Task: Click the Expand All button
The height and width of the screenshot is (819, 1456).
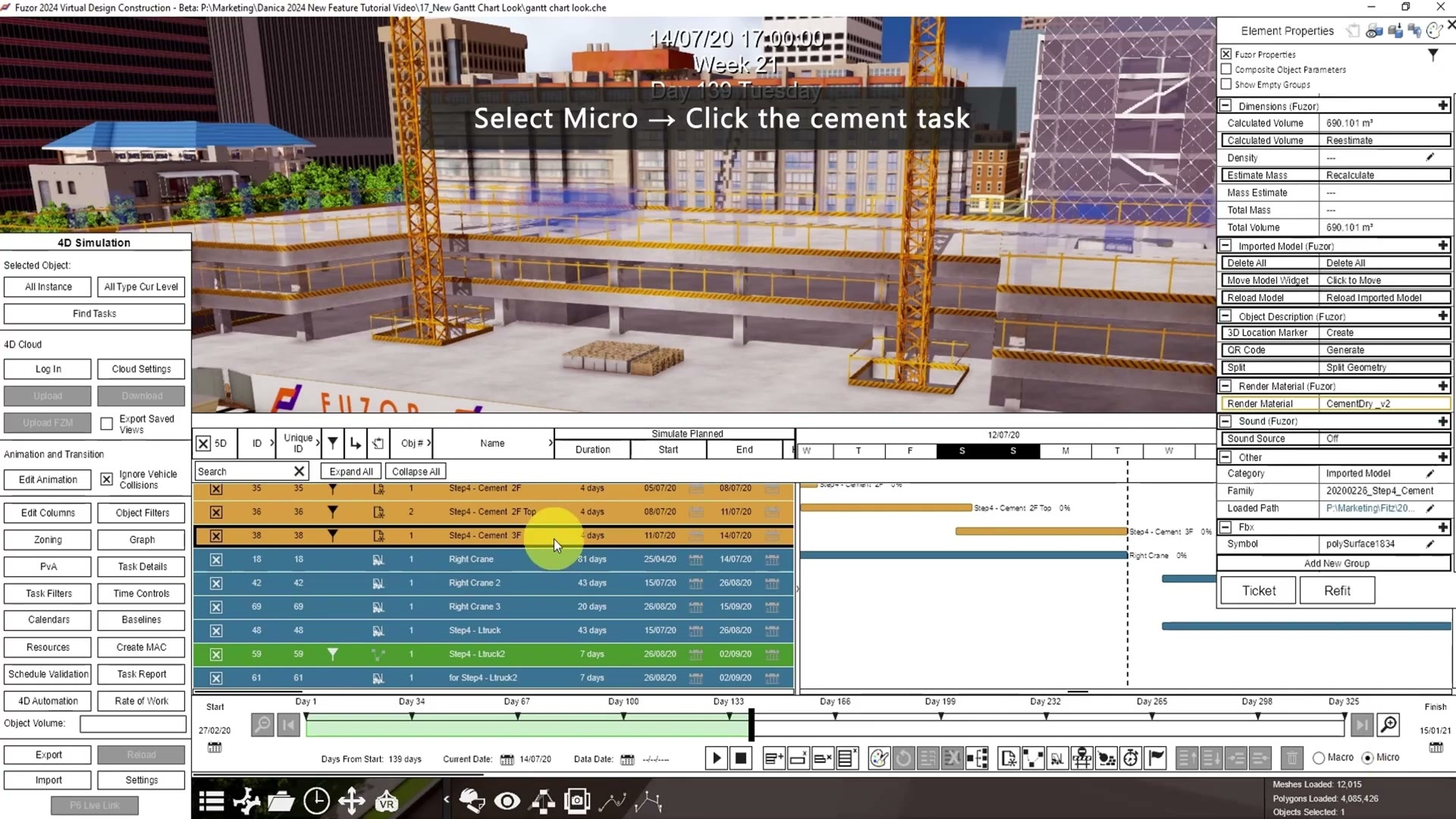Action: click(351, 472)
